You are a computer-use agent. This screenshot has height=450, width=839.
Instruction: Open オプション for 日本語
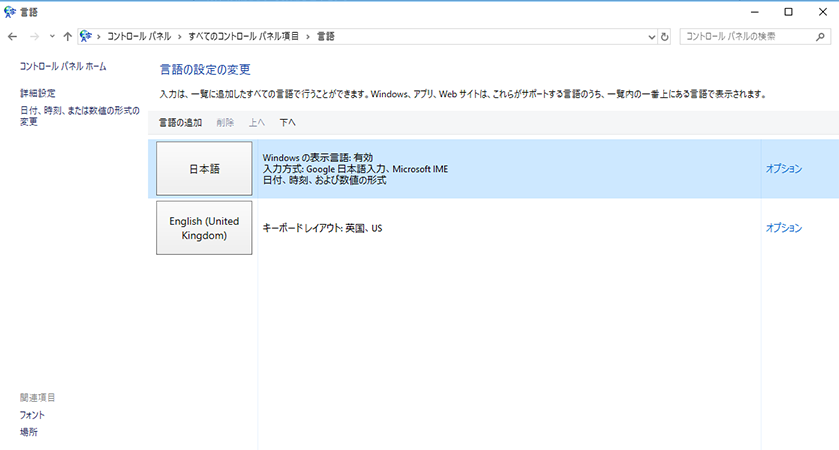coord(784,169)
